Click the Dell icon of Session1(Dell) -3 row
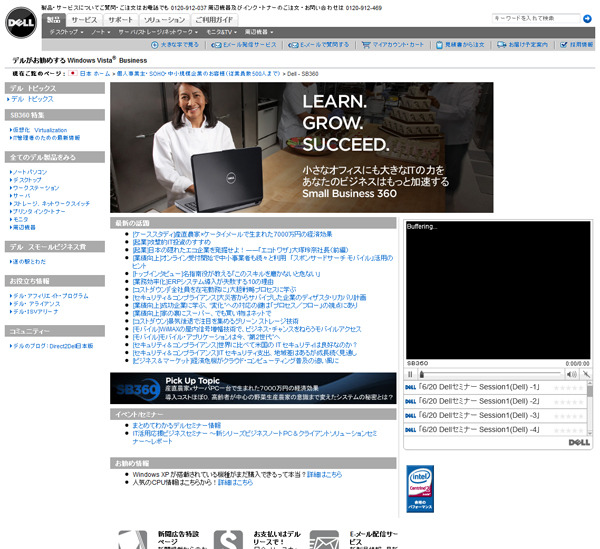This screenshot has height=549, width=600. [x=410, y=415]
